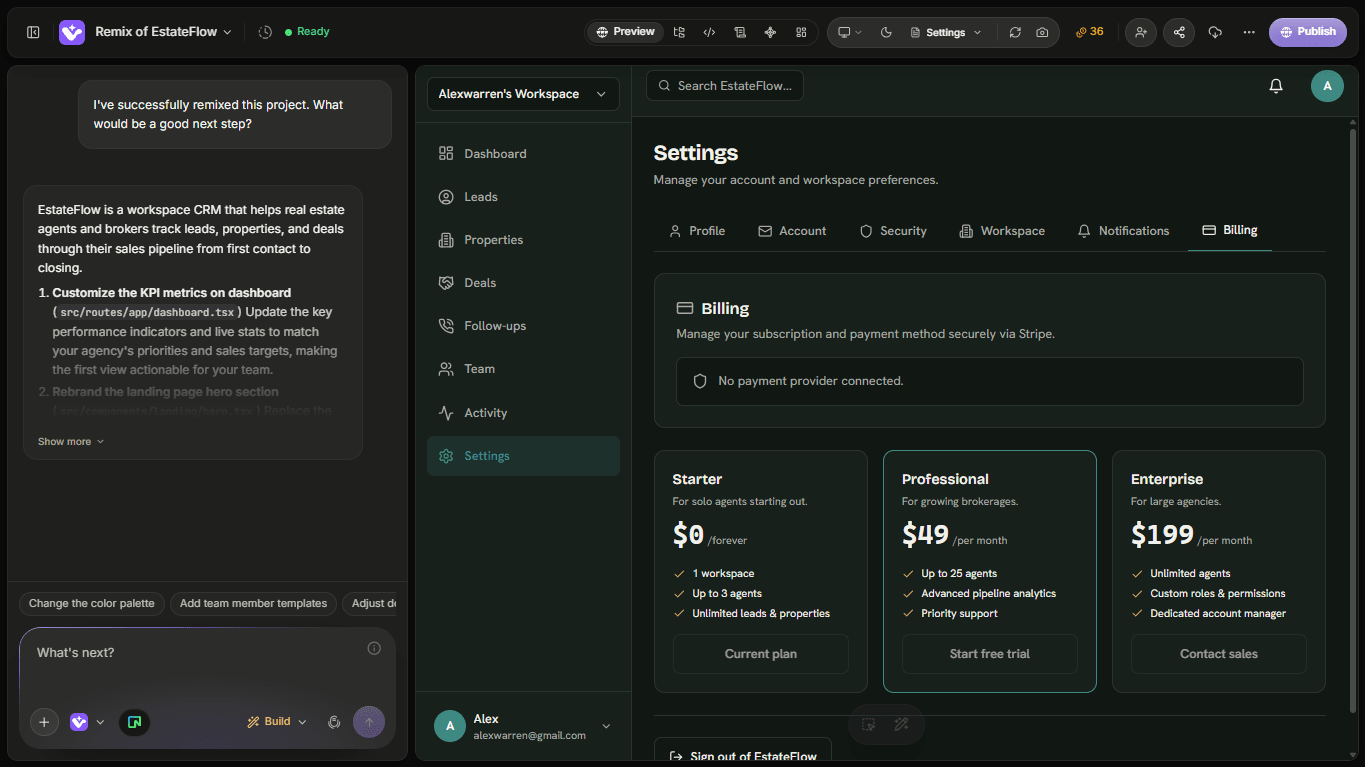Start free trial for Professional

[990, 654]
